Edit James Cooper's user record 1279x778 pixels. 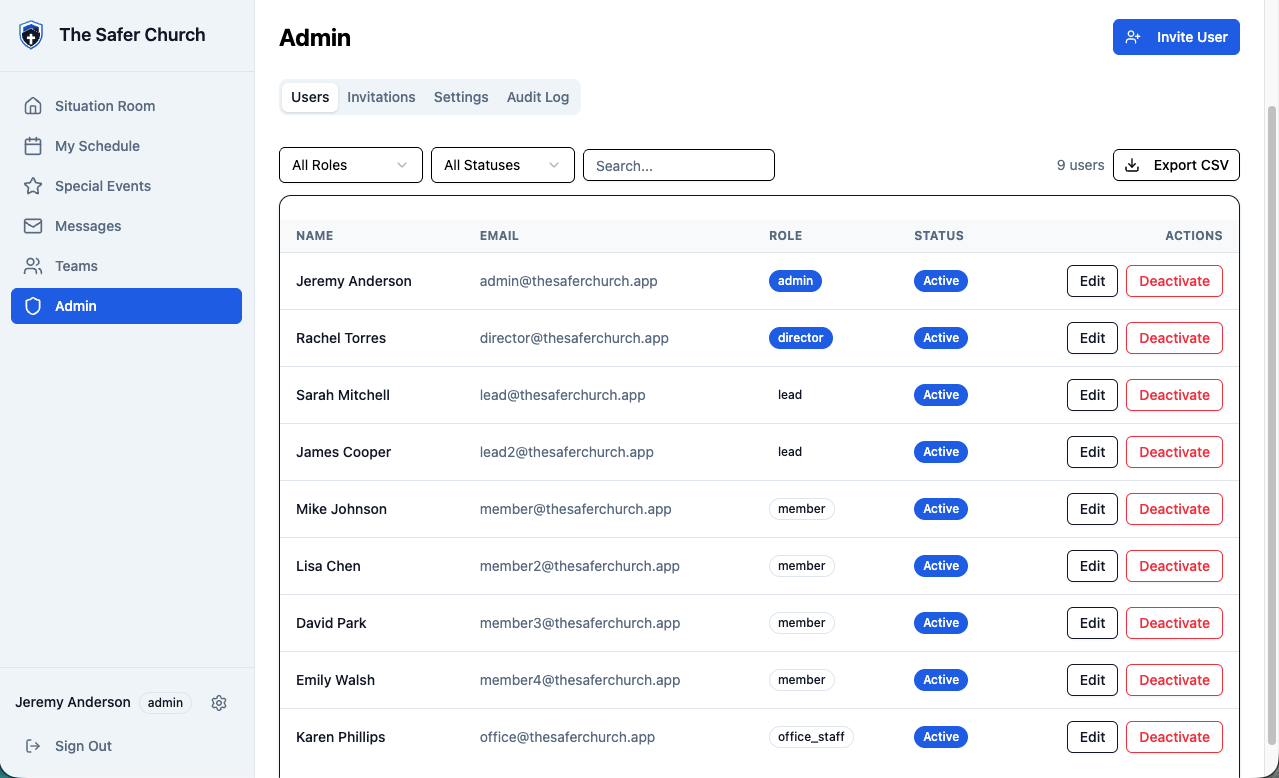tap(1092, 452)
